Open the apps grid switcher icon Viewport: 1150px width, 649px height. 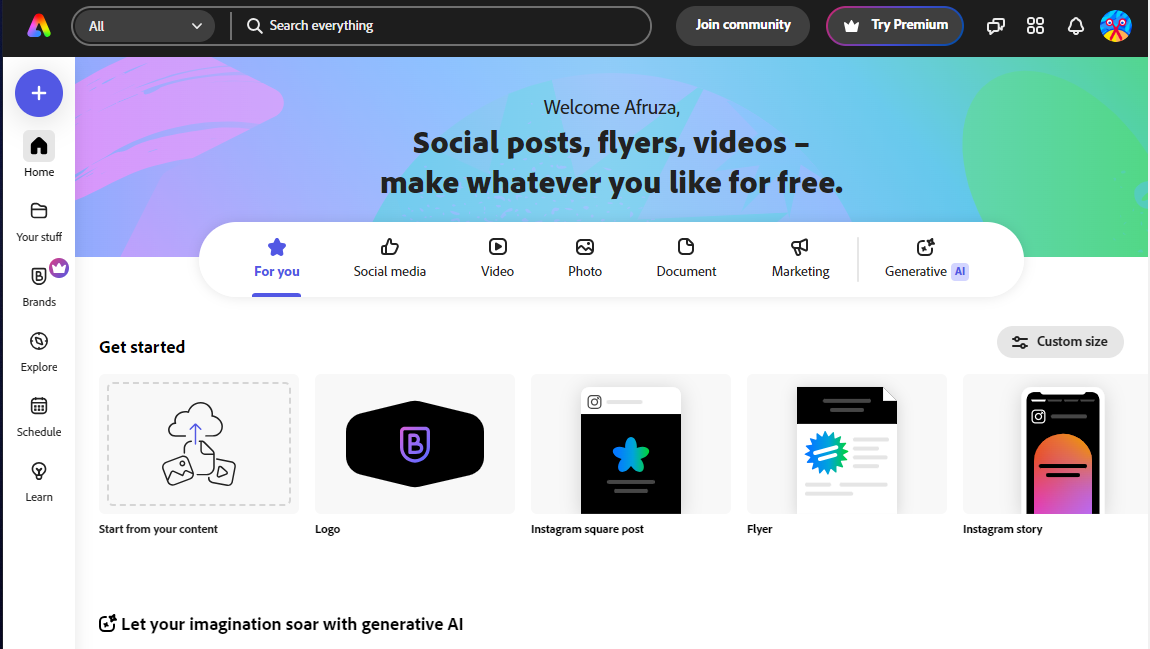[x=1035, y=26]
